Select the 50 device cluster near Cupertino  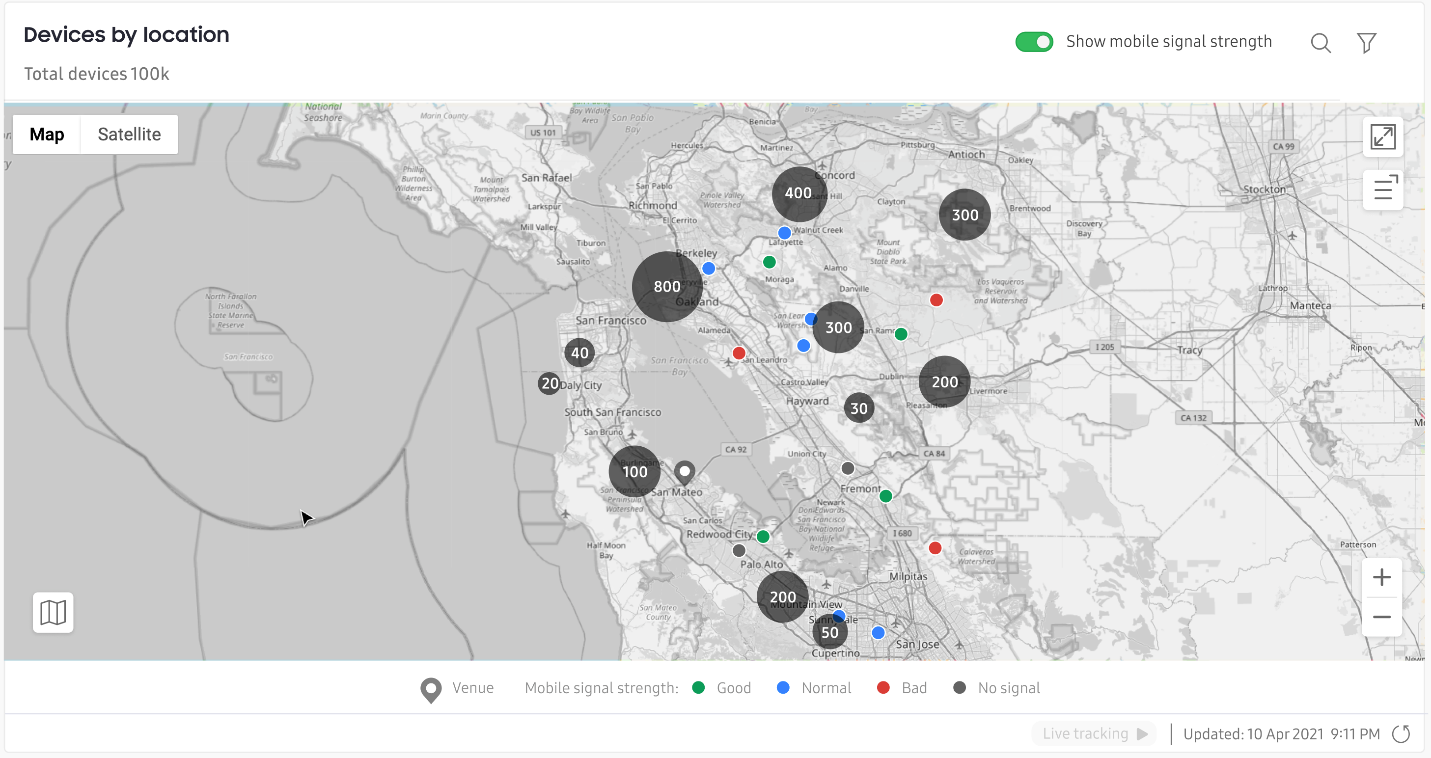pos(830,633)
